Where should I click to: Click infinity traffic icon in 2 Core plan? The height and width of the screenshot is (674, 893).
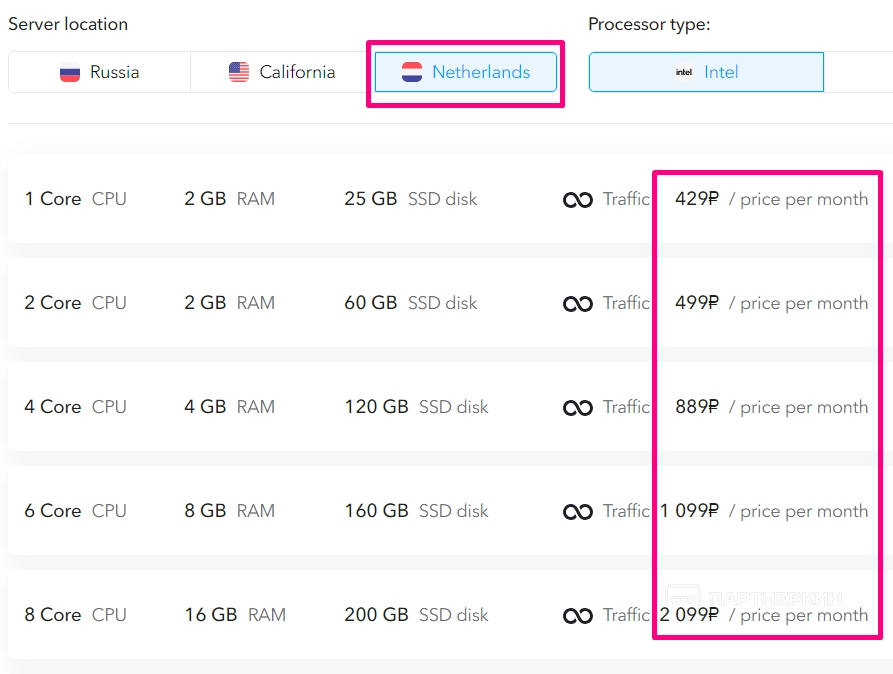pyautogui.click(x=578, y=304)
